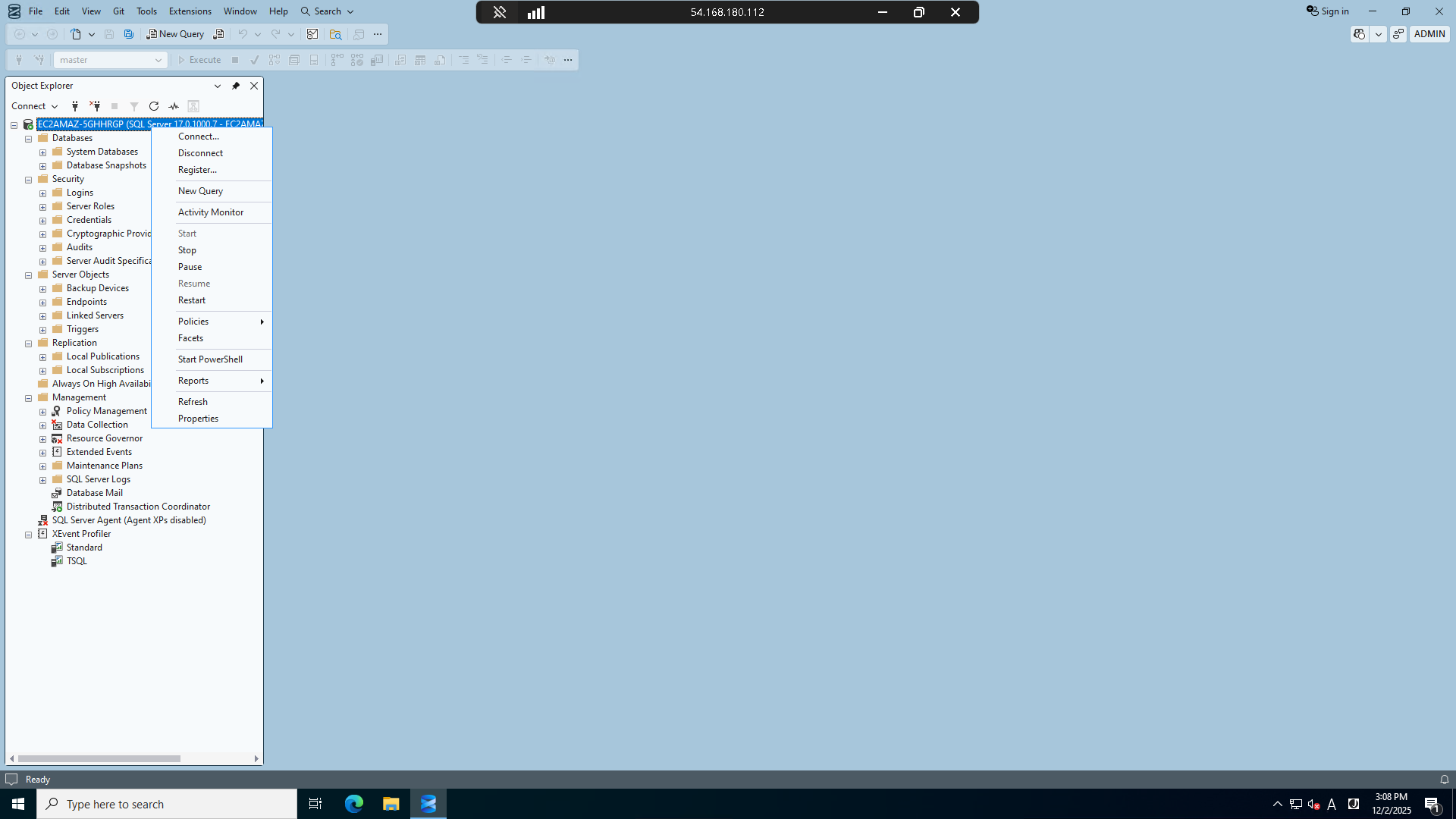Open SSMS app in Windows taskbar
1456x819 pixels.
pyautogui.click(x=428, y=804)
